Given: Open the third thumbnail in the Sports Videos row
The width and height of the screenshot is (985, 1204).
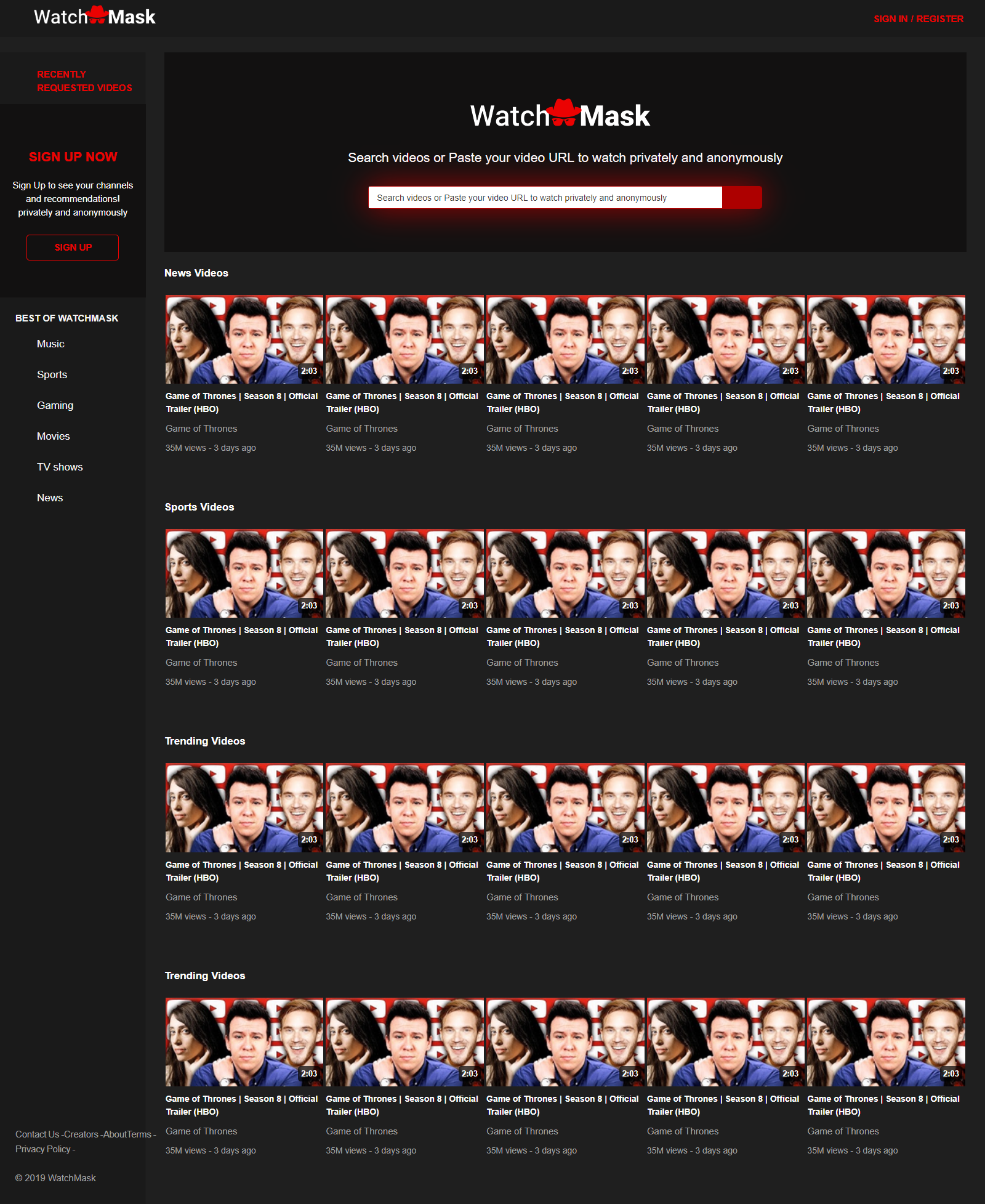Looking at the screenshot, I should coord(565,574).
